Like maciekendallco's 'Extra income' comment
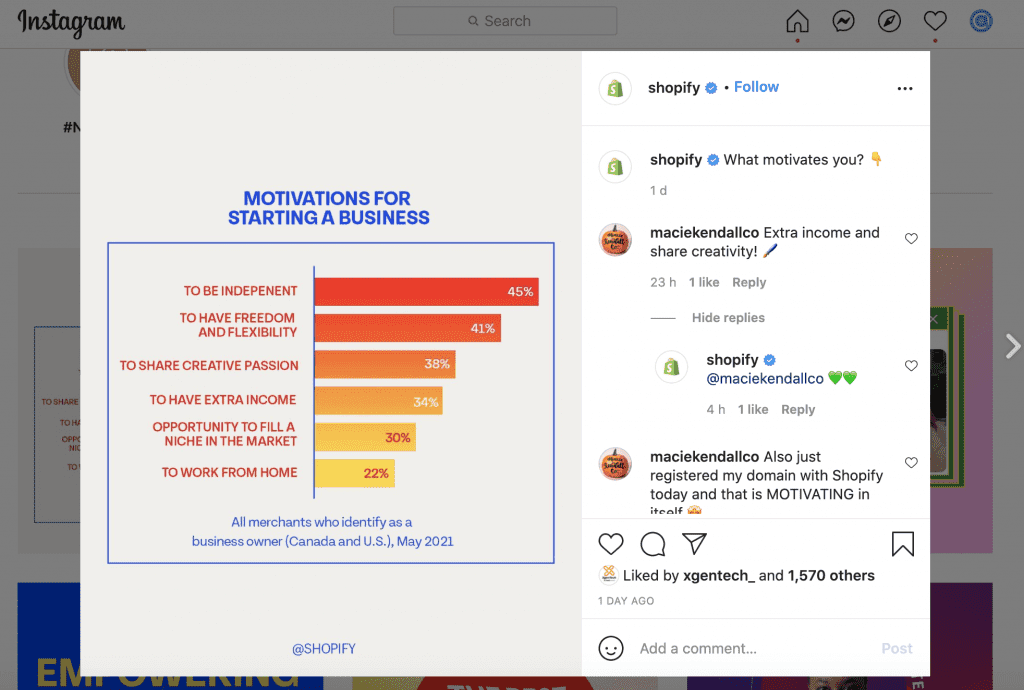The image size is (1024, 690). 911,238
